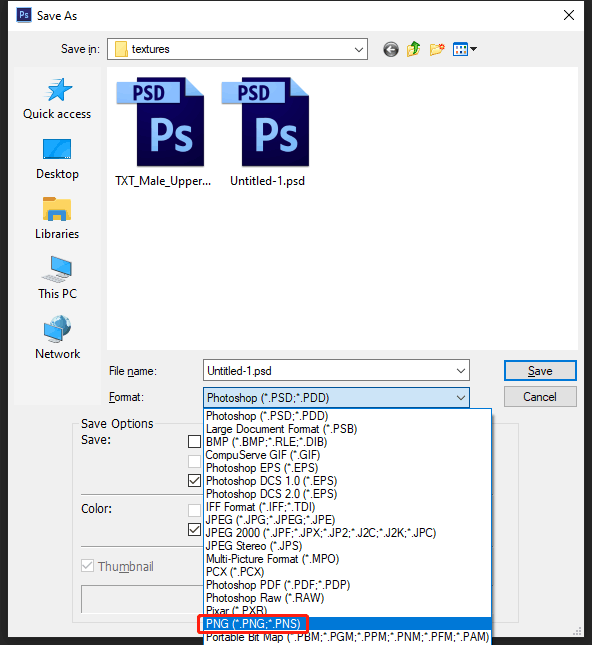Uncheck the checked Color section checkbox
The image size is (592, 645).
click(x=194, y=529)
